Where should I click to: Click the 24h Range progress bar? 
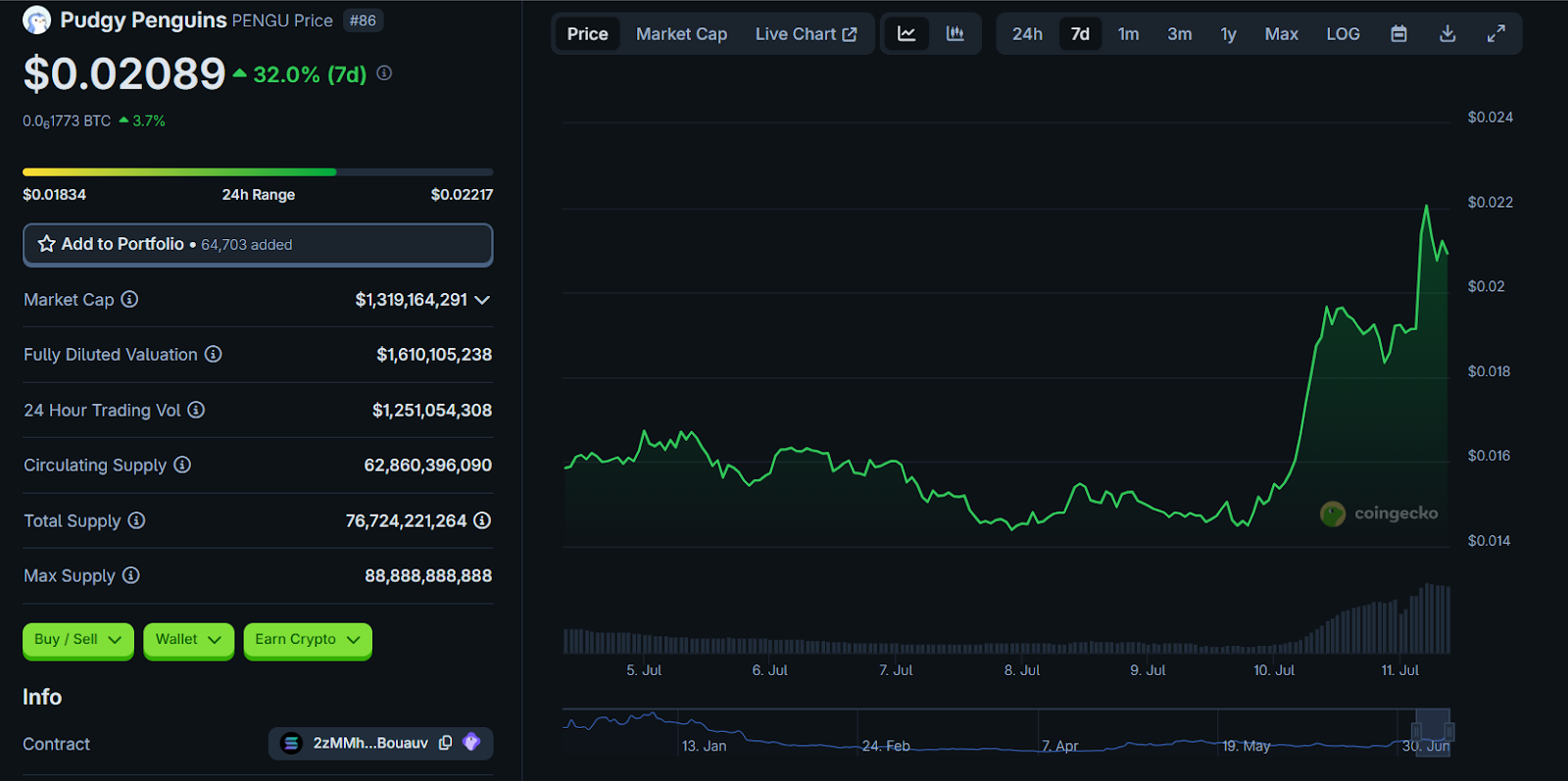pyautogui.click(x=258, y=171)
